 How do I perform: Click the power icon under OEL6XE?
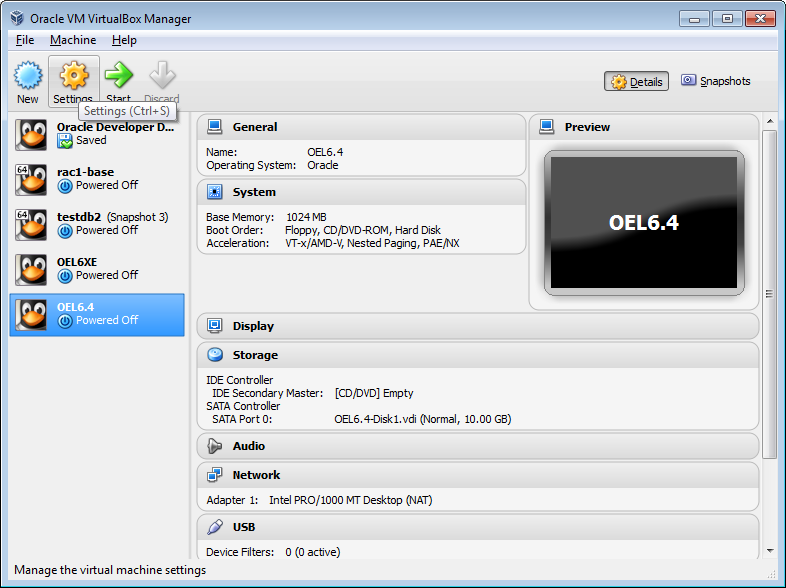[65, 276]
